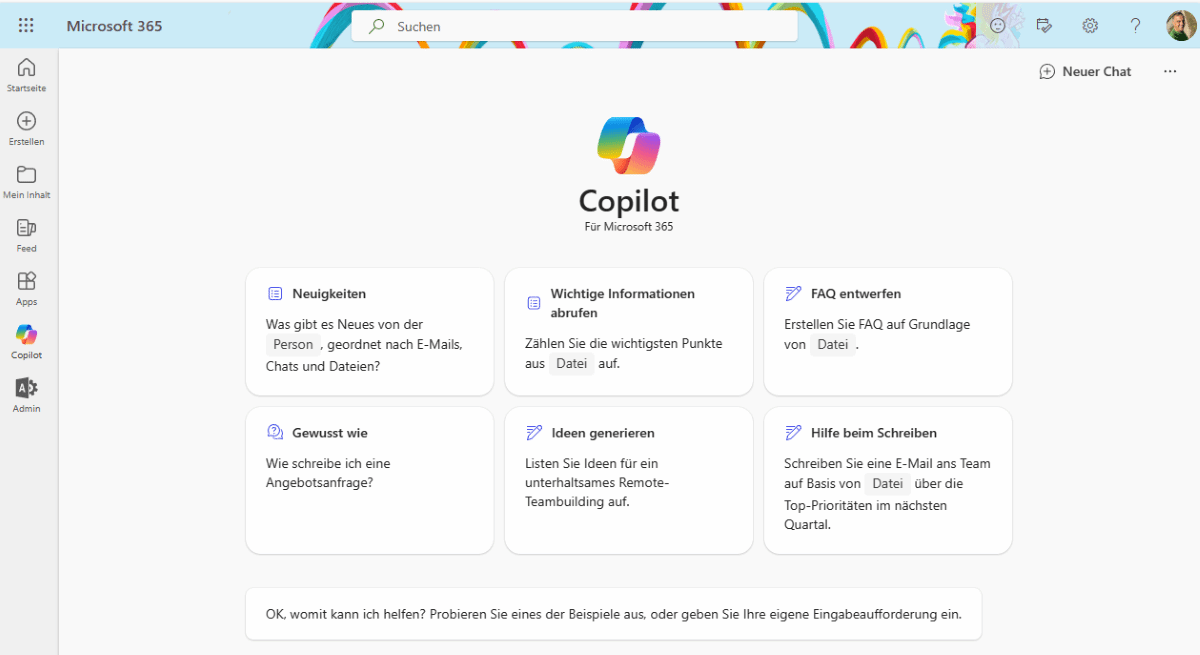The image size is (1200, 655).
Task: Open the Gewusst wie prompt card
Action: (369, 480)
